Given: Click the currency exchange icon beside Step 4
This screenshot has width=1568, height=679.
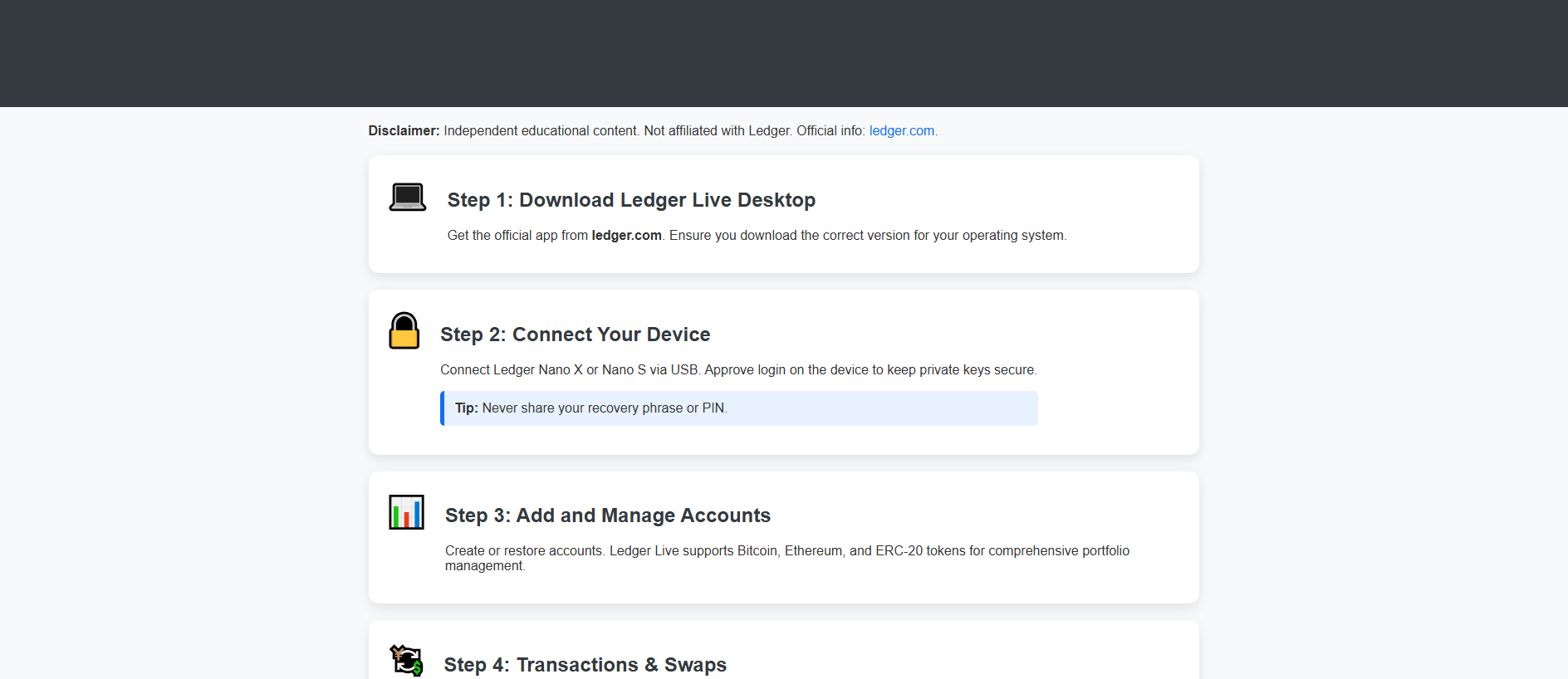Looking at the screenshot, I should (406, 661).
